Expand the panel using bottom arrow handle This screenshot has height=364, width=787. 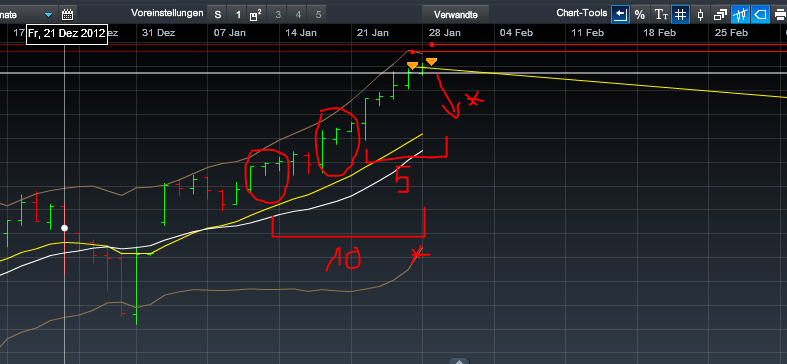pos(459,360)
